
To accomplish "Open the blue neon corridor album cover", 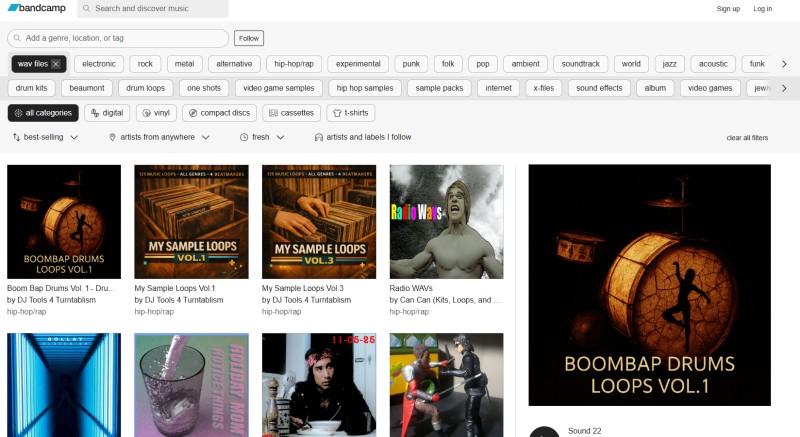I will [x=64, y=385].
